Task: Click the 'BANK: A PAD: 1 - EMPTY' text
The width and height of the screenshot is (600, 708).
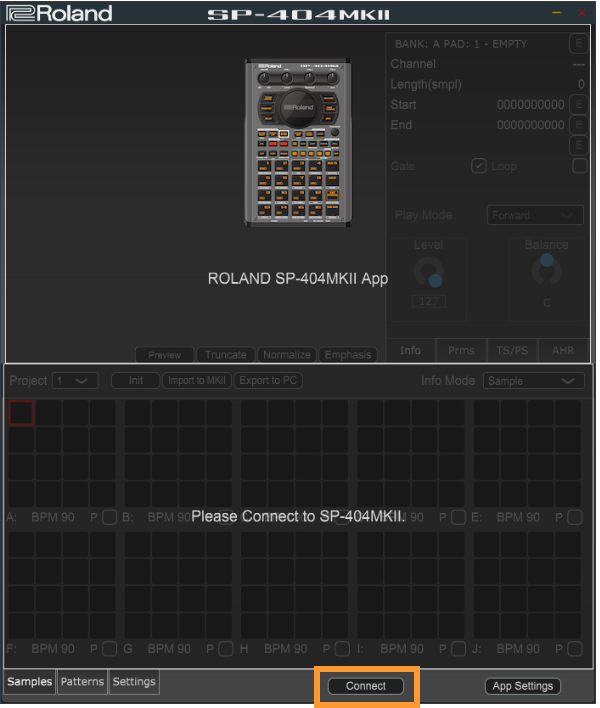Action: coord(460,44)
